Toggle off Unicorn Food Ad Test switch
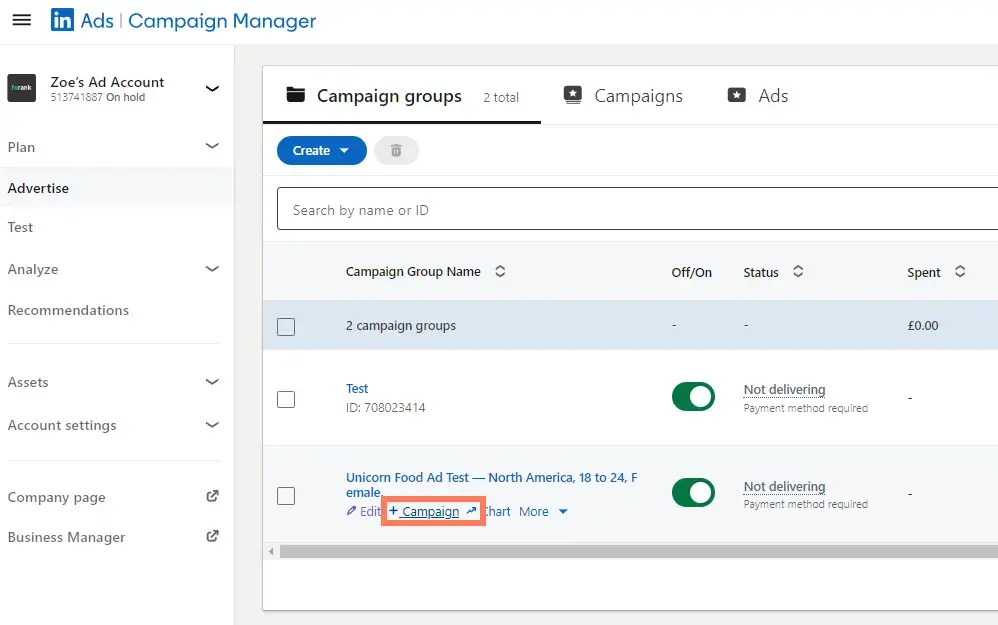998x625 pixels. pyautogui.click(x=693, y=493)
